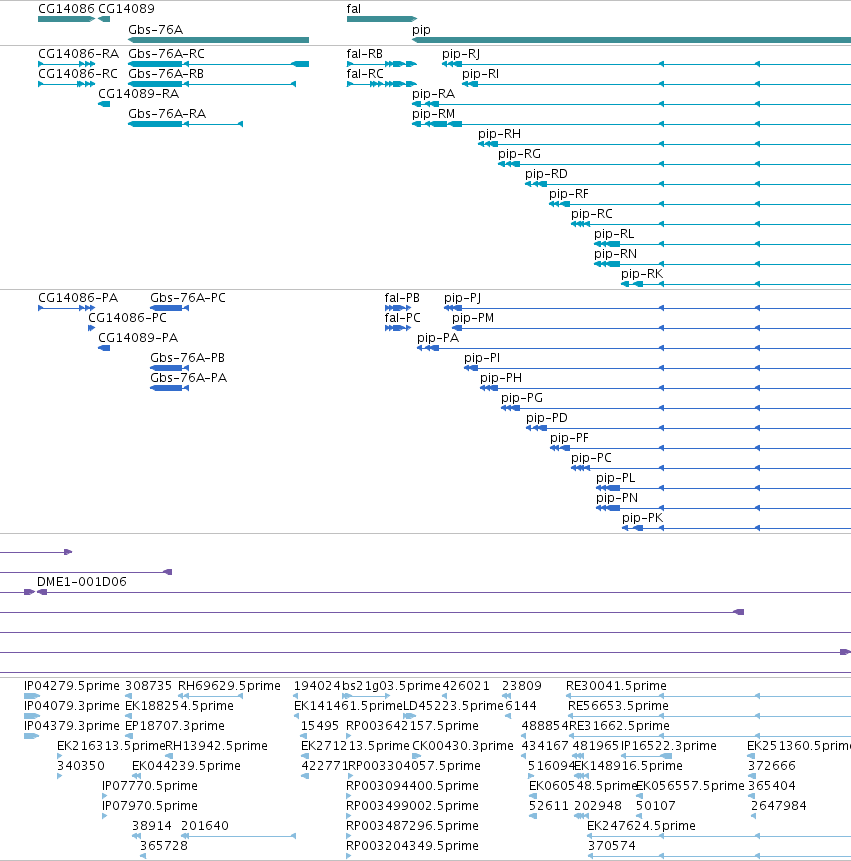Click pip-RF transcript label
This screenshot has height=861, width=851.
point(569,194)
